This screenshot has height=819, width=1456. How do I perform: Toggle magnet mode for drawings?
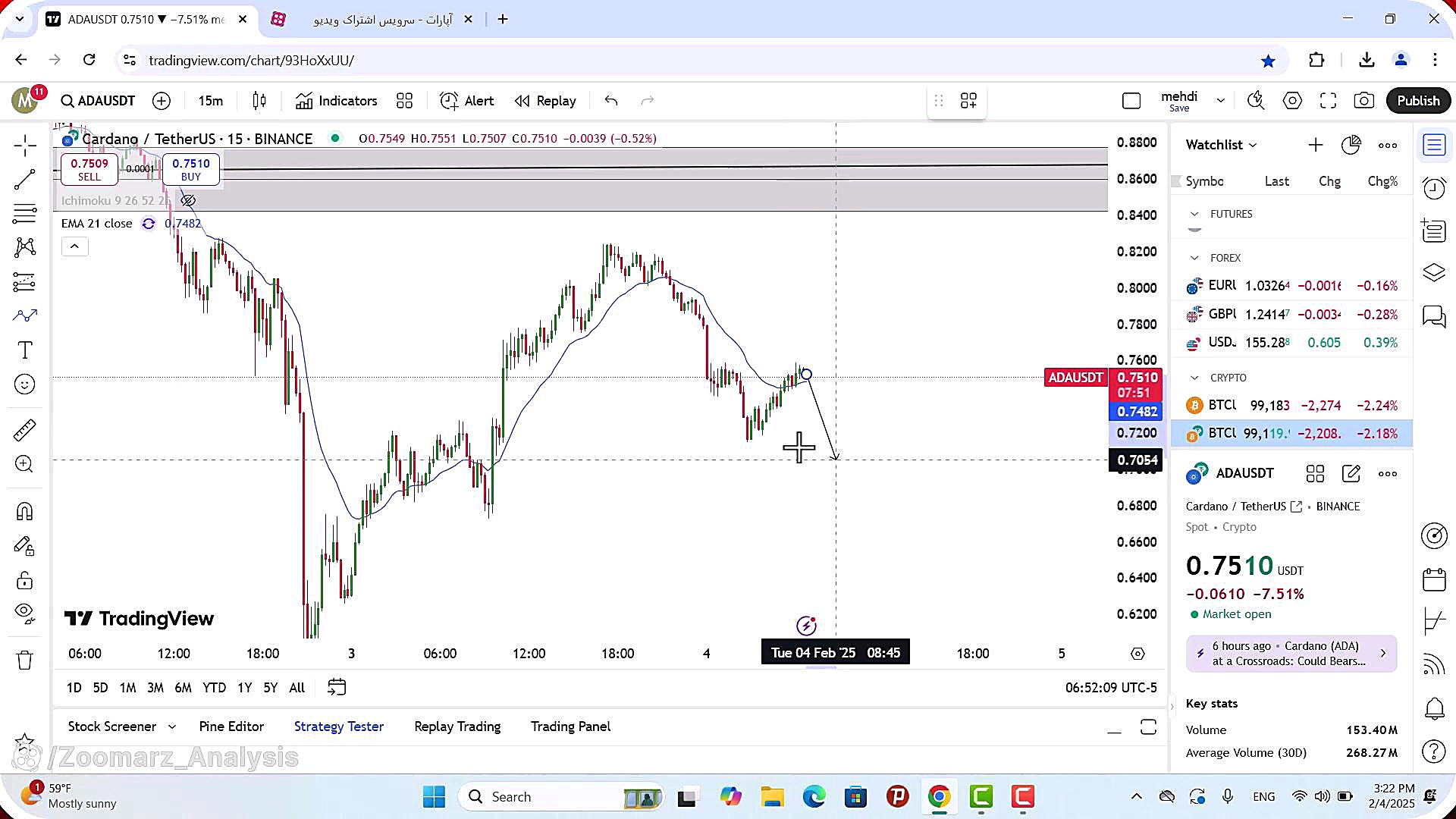[24, 512]
